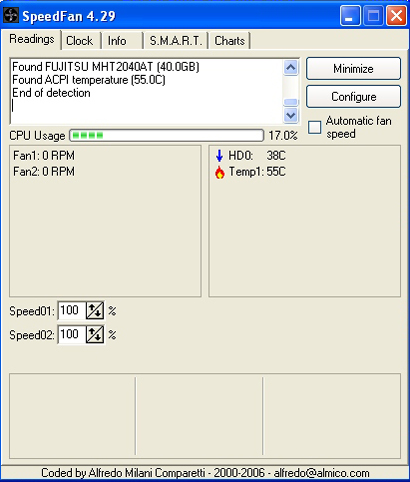Viewport: 410px width, 482px height.
Task: Click the blue down arrow beside HD0
Action: point(219,156)
